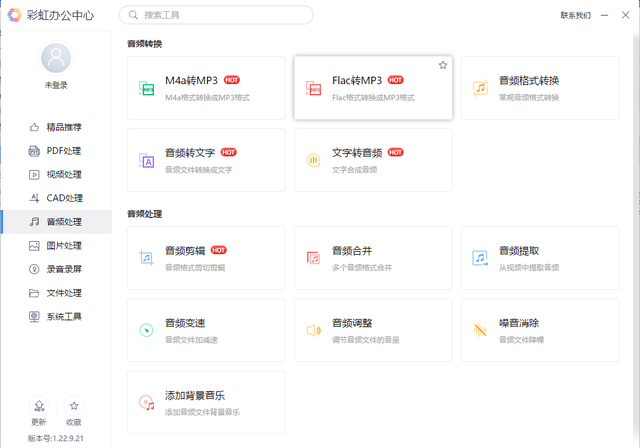Viewport: 640px width, 448px height.
Task: Open the 音频提取 tool title
Action: pyautogui.click(x=519, y=251)
